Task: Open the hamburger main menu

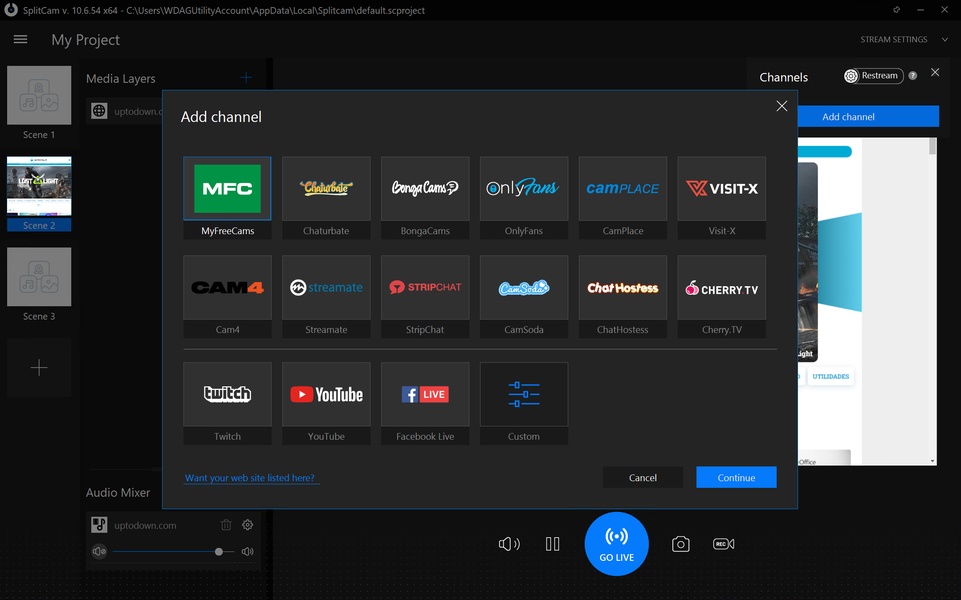Action: (20, 40)
